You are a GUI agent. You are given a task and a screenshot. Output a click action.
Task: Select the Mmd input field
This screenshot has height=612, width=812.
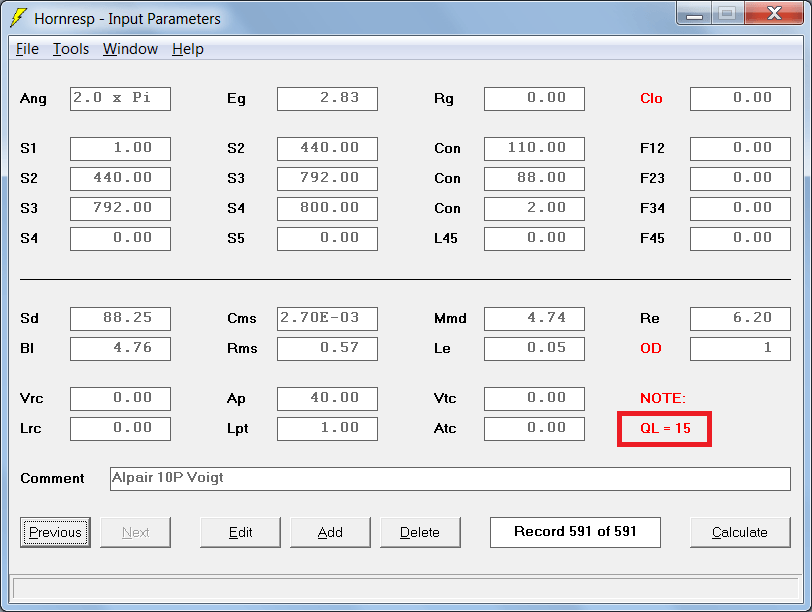coord(534,319)
